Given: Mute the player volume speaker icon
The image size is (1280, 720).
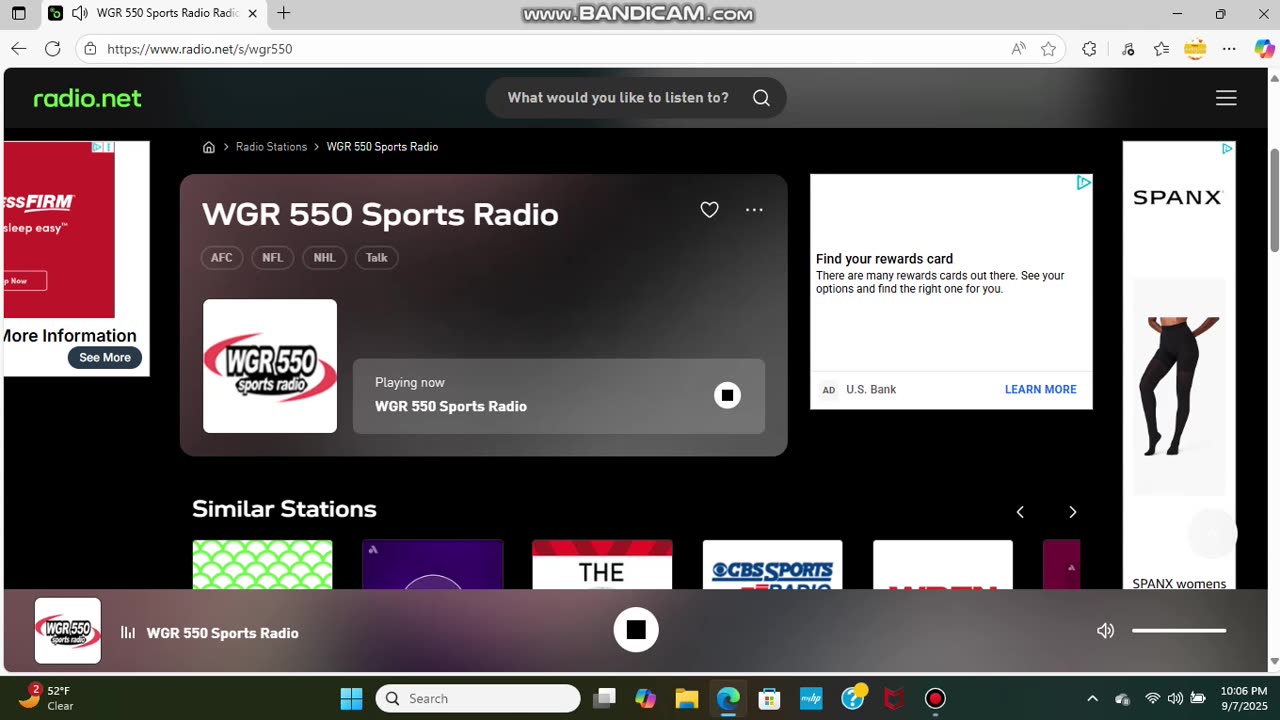Looking at the screenshot, I should 1105,631.
